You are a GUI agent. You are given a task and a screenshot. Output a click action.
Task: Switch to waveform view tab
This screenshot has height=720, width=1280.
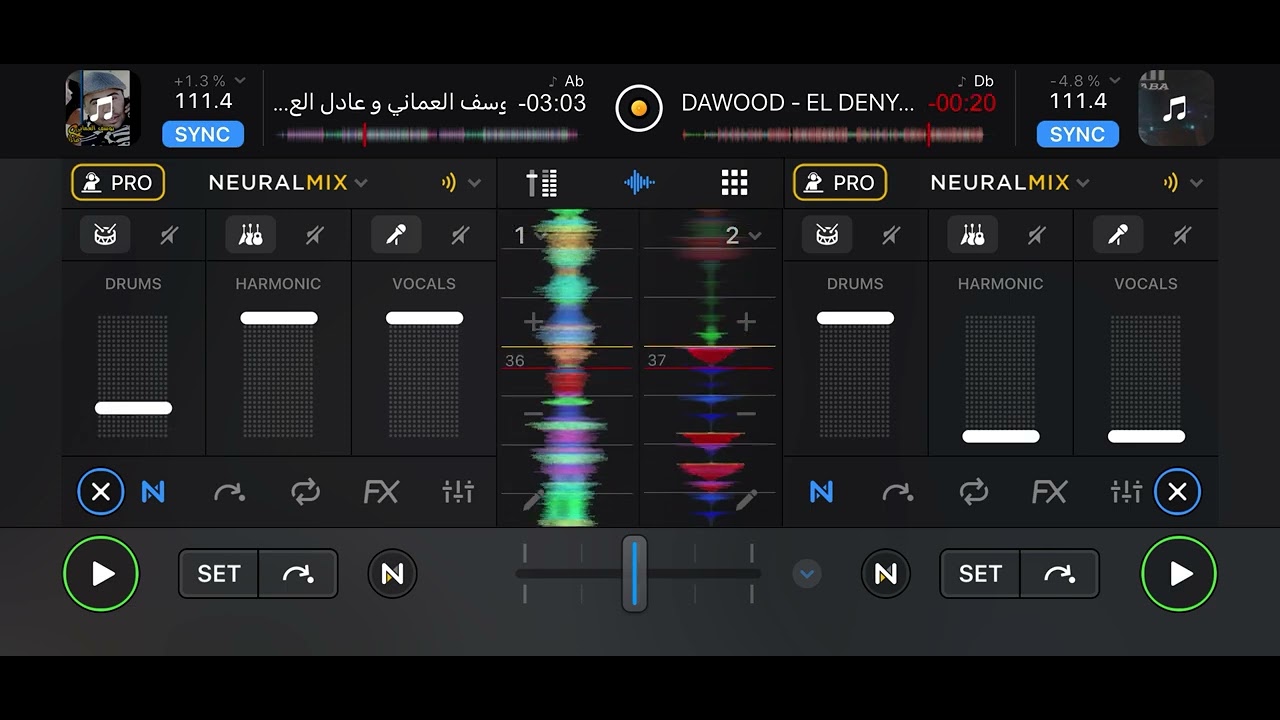[639, 182]
